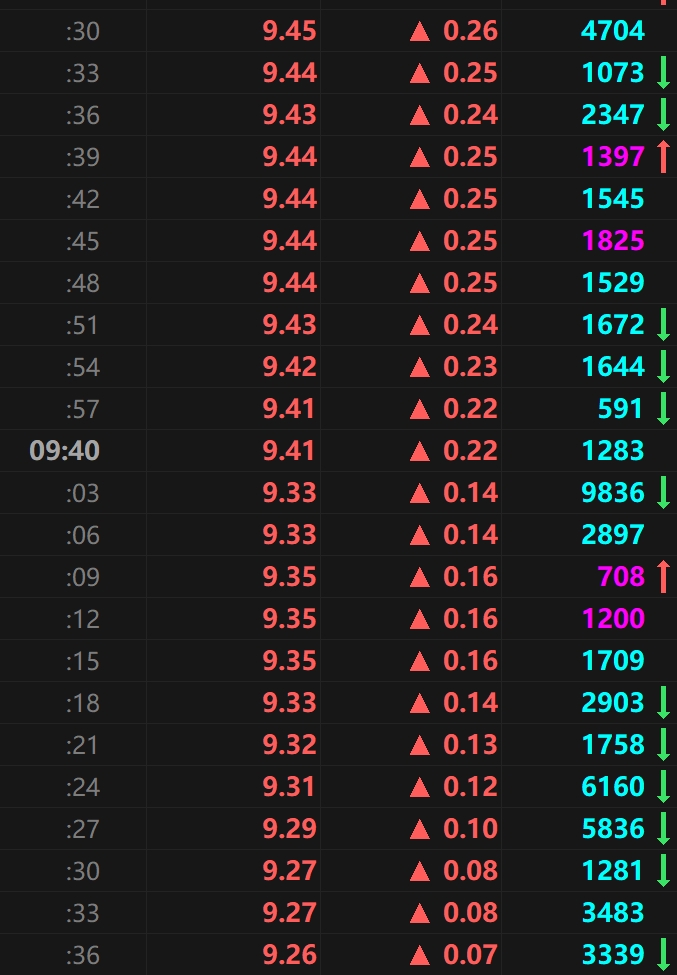Select the volume cell 4704
The height and width of the screenshot is (975, 677).
(612, 30)
